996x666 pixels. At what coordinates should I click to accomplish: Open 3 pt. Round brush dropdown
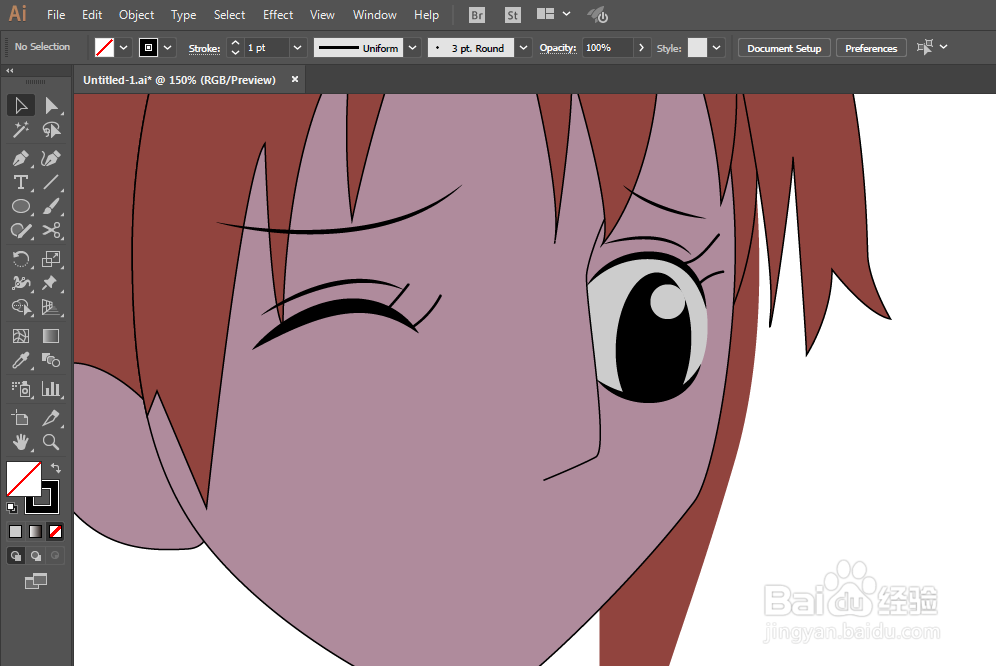[x=523, y=48]
